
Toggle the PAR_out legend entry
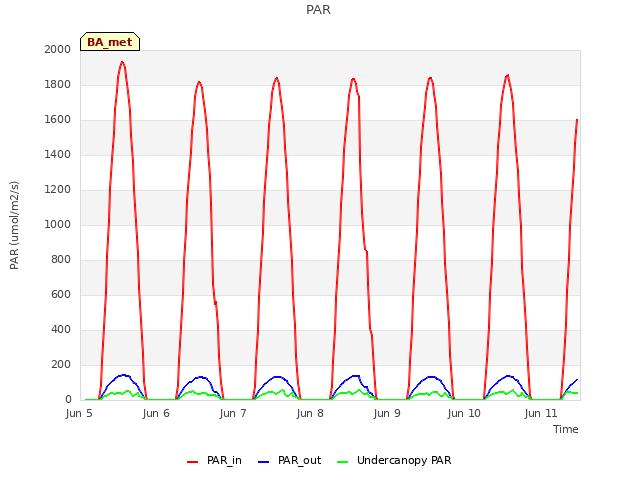[290, 460]
